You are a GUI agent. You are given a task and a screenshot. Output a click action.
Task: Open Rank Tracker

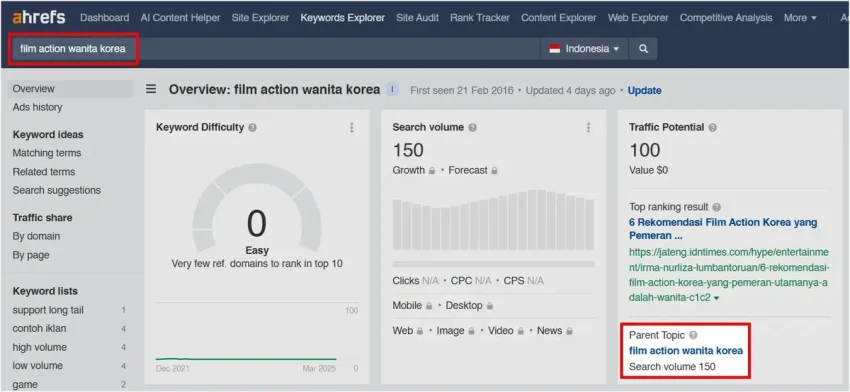(x=480, y=18)
